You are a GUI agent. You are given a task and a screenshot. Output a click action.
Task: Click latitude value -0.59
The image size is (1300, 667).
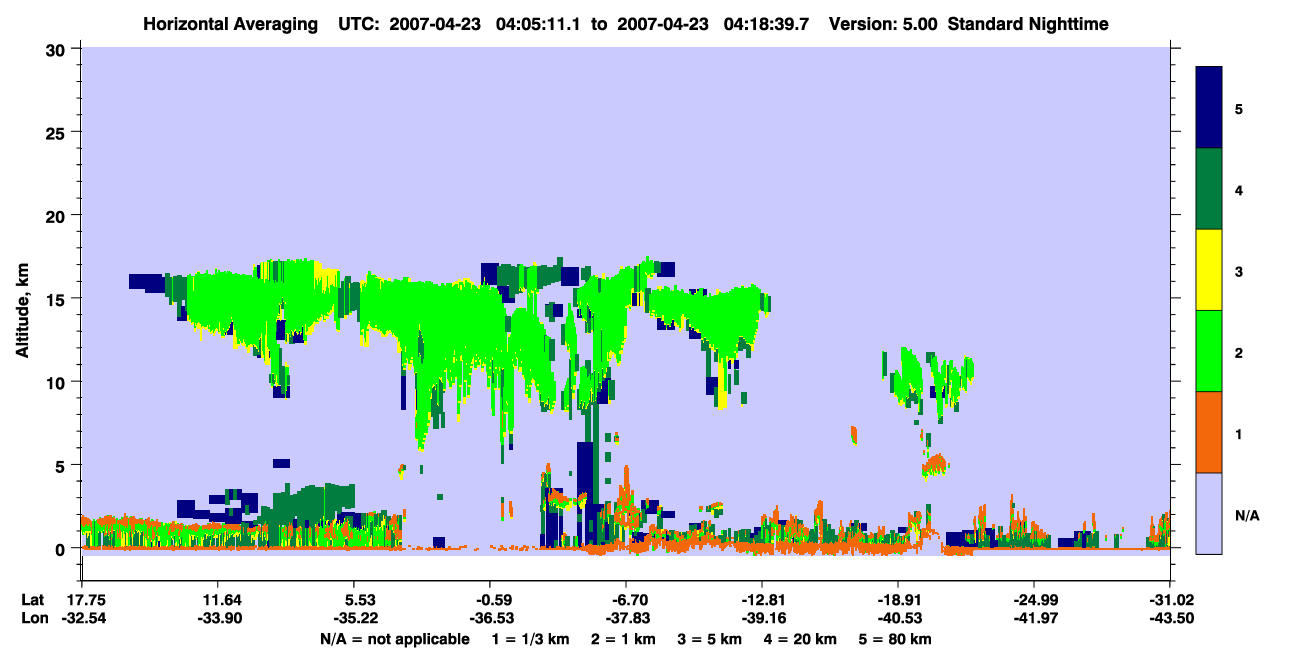click(x=490, y=600)
